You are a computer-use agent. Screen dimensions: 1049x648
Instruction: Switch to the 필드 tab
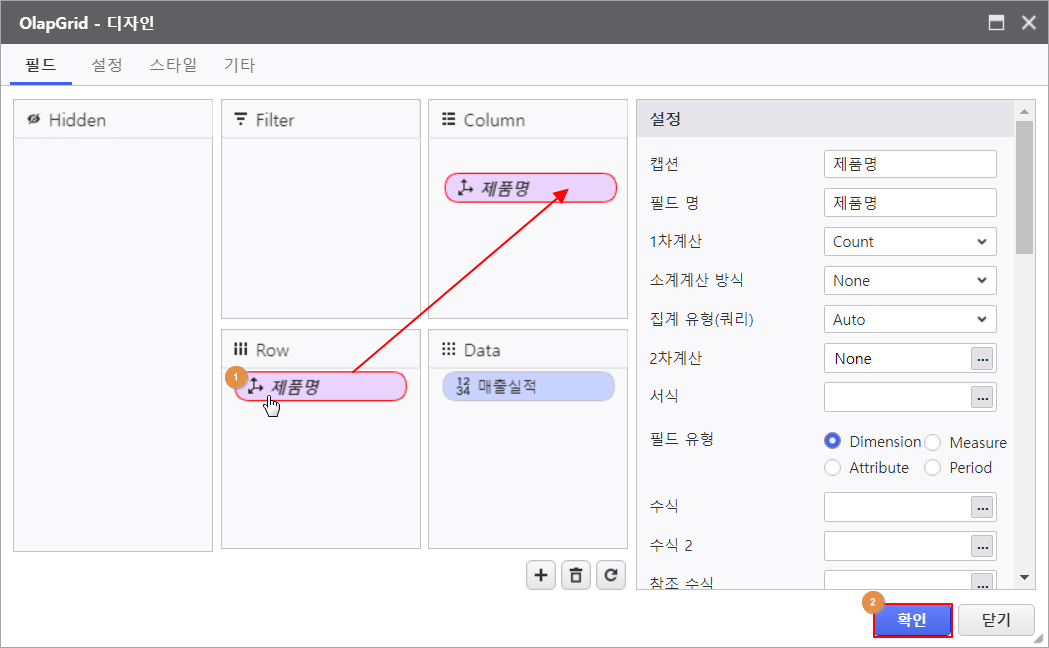click(x=41, y=65)
